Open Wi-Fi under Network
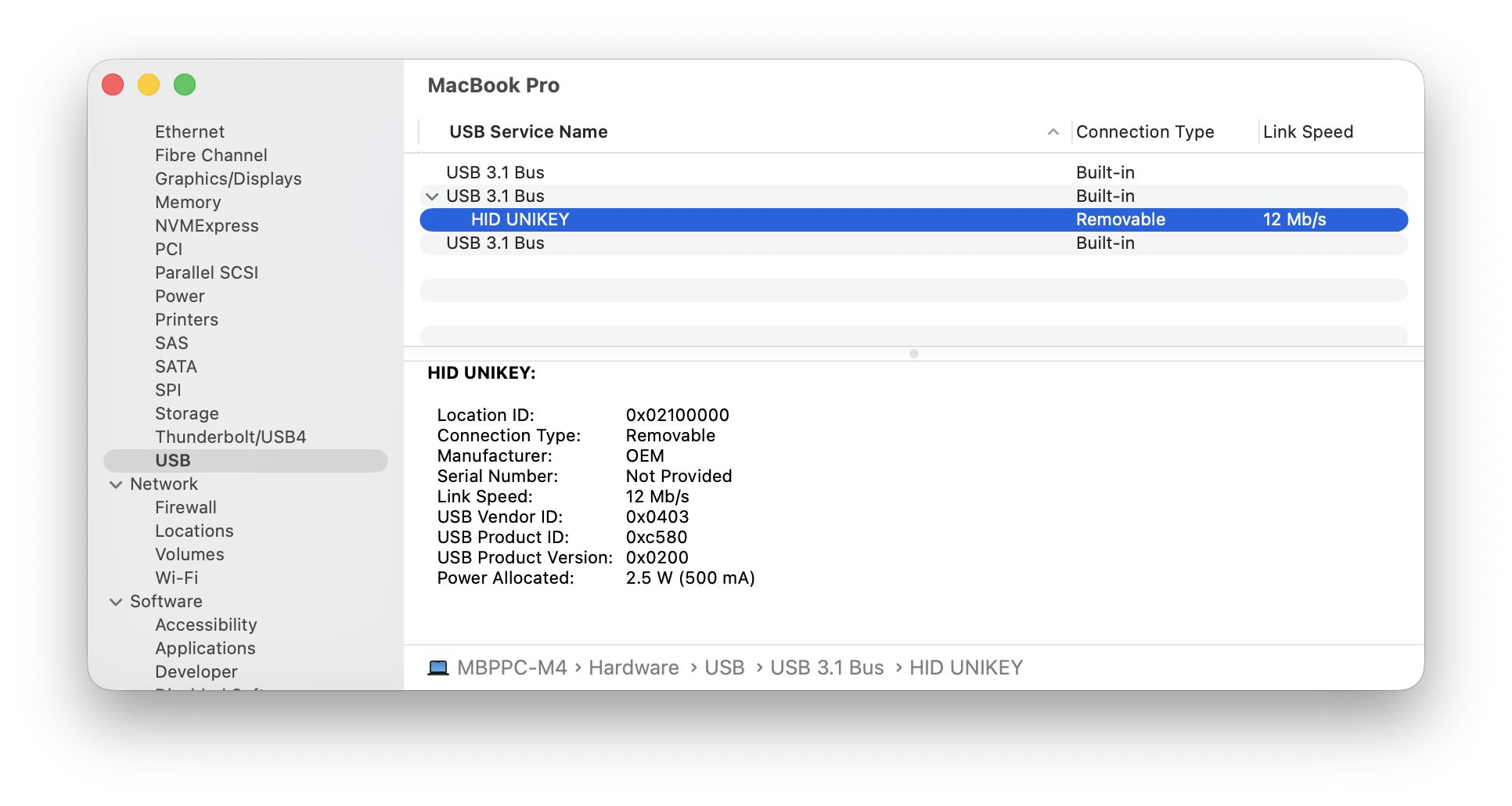This screenshot has height=806, width=1512. tap(177, 578)
